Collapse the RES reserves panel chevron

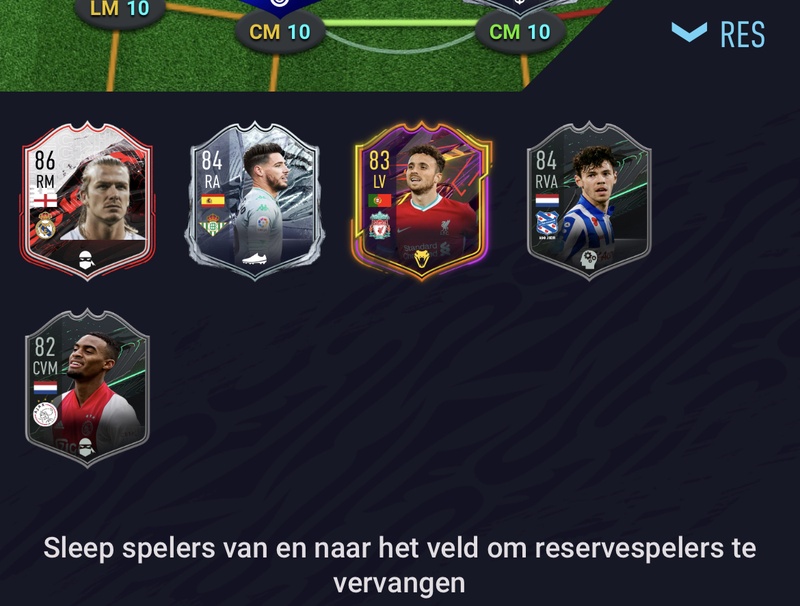pos(689,32)
